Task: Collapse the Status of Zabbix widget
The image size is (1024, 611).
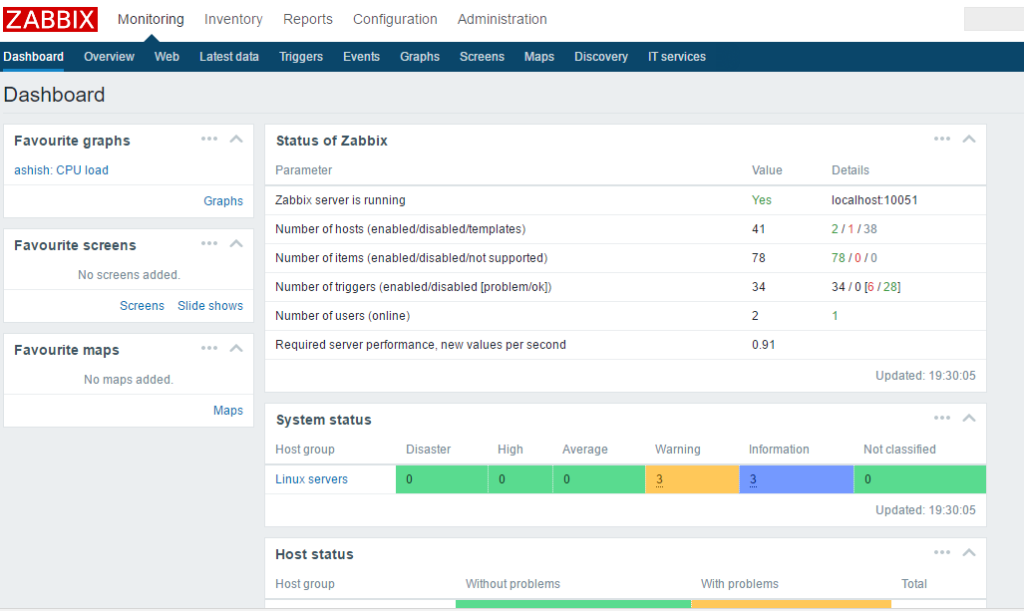Action: (967, 138)
